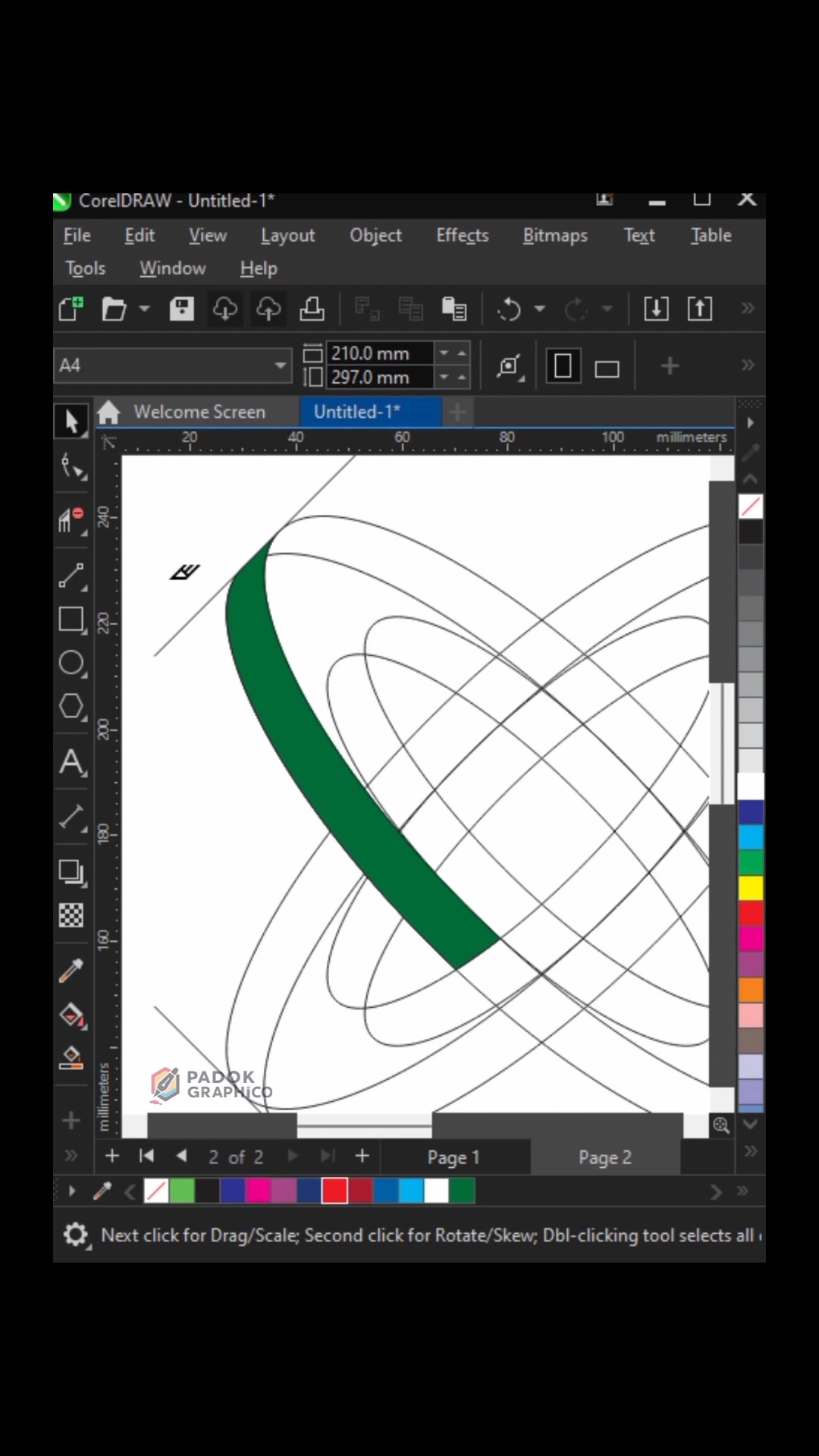Click the Import icon

click(656, 309)
